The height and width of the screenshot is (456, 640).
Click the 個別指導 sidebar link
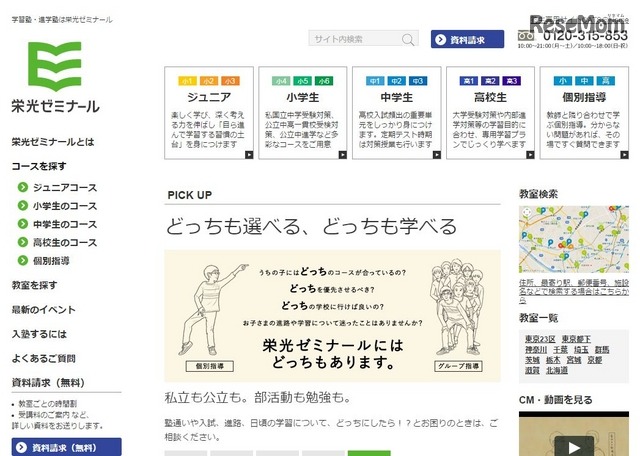51,261
